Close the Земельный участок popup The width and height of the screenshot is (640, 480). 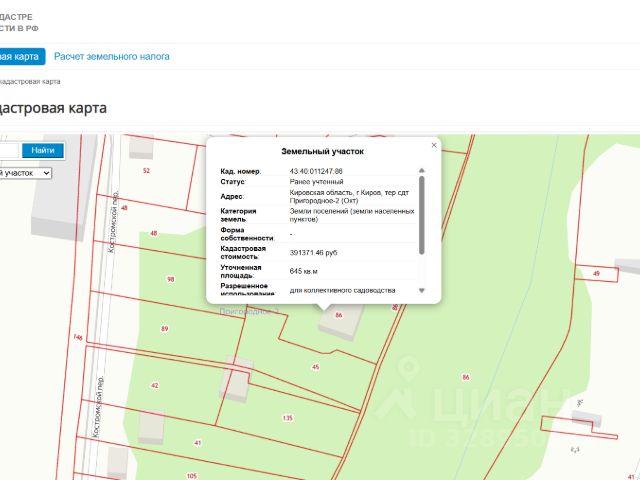coord(434,145)
